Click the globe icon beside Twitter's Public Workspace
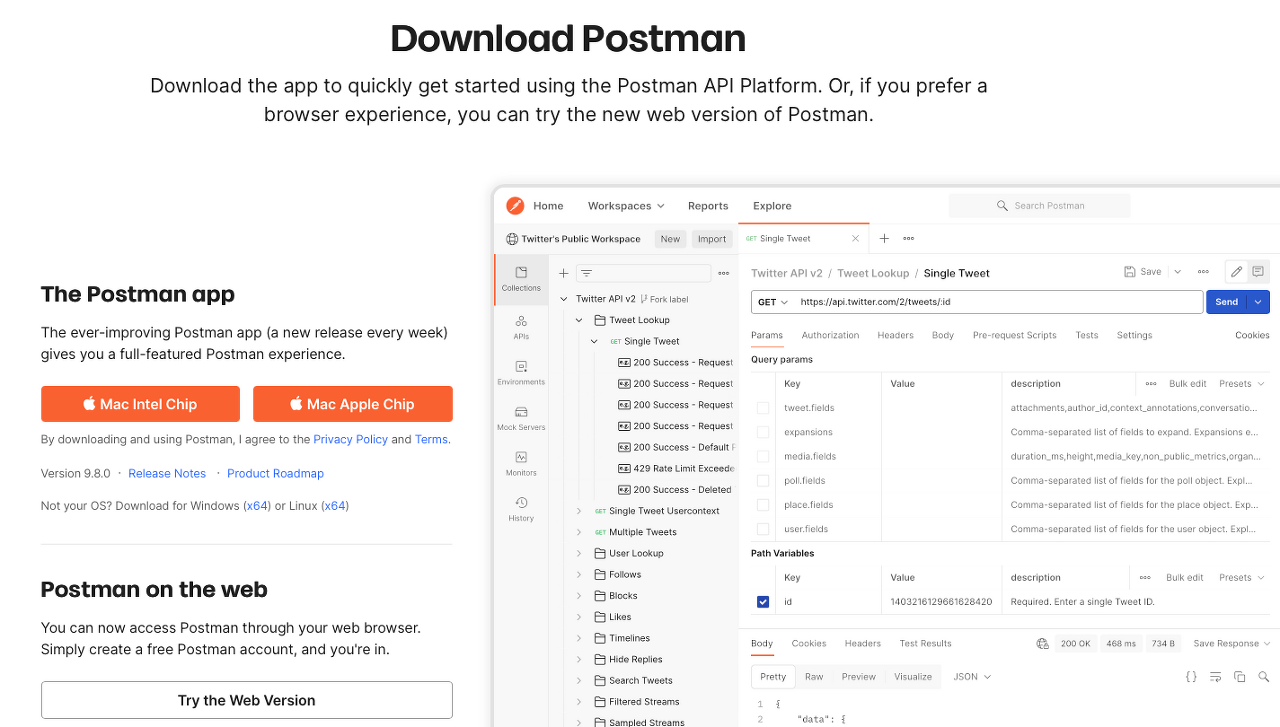1280x727 pixels. [512, 239]
